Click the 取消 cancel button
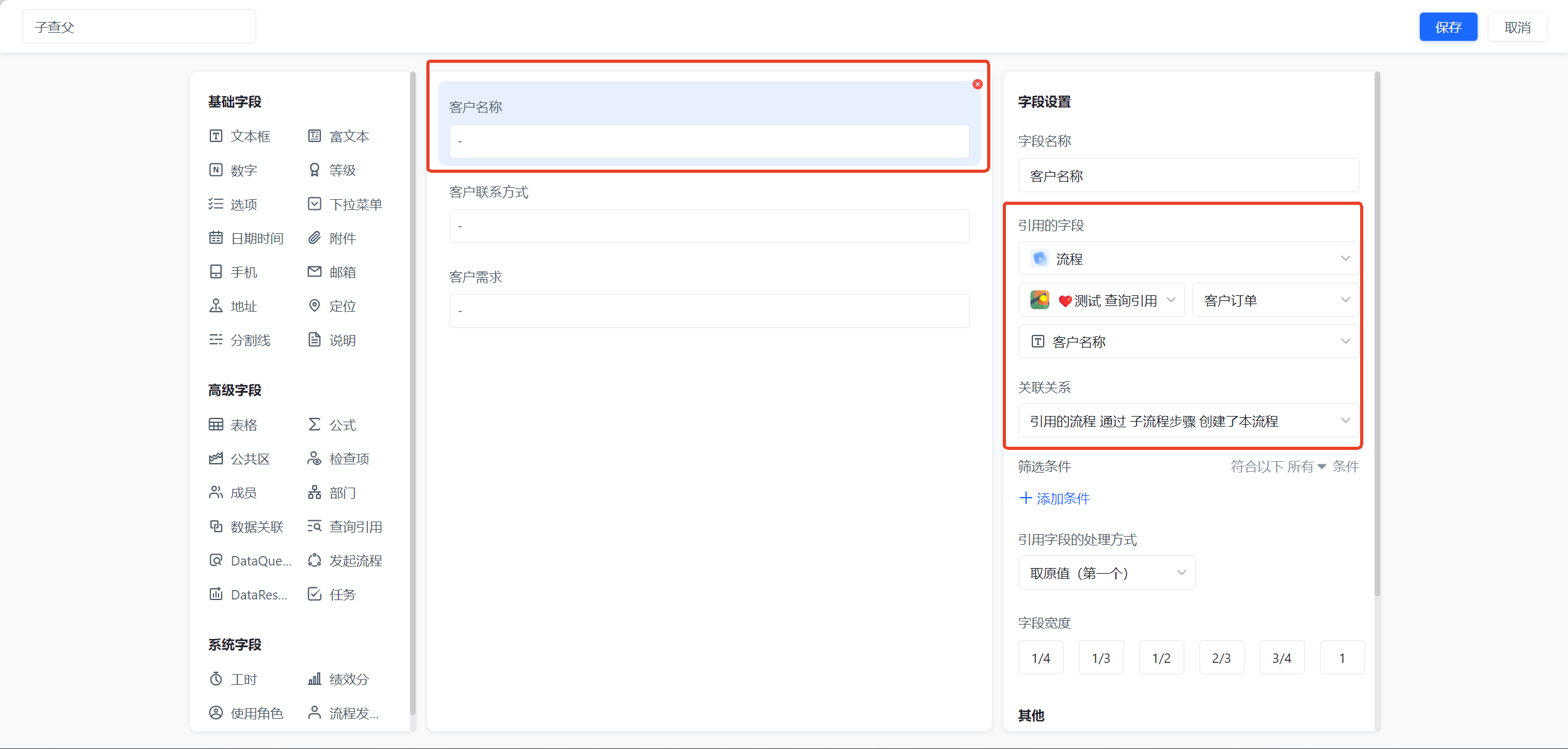 click(x=1517, y=27)
